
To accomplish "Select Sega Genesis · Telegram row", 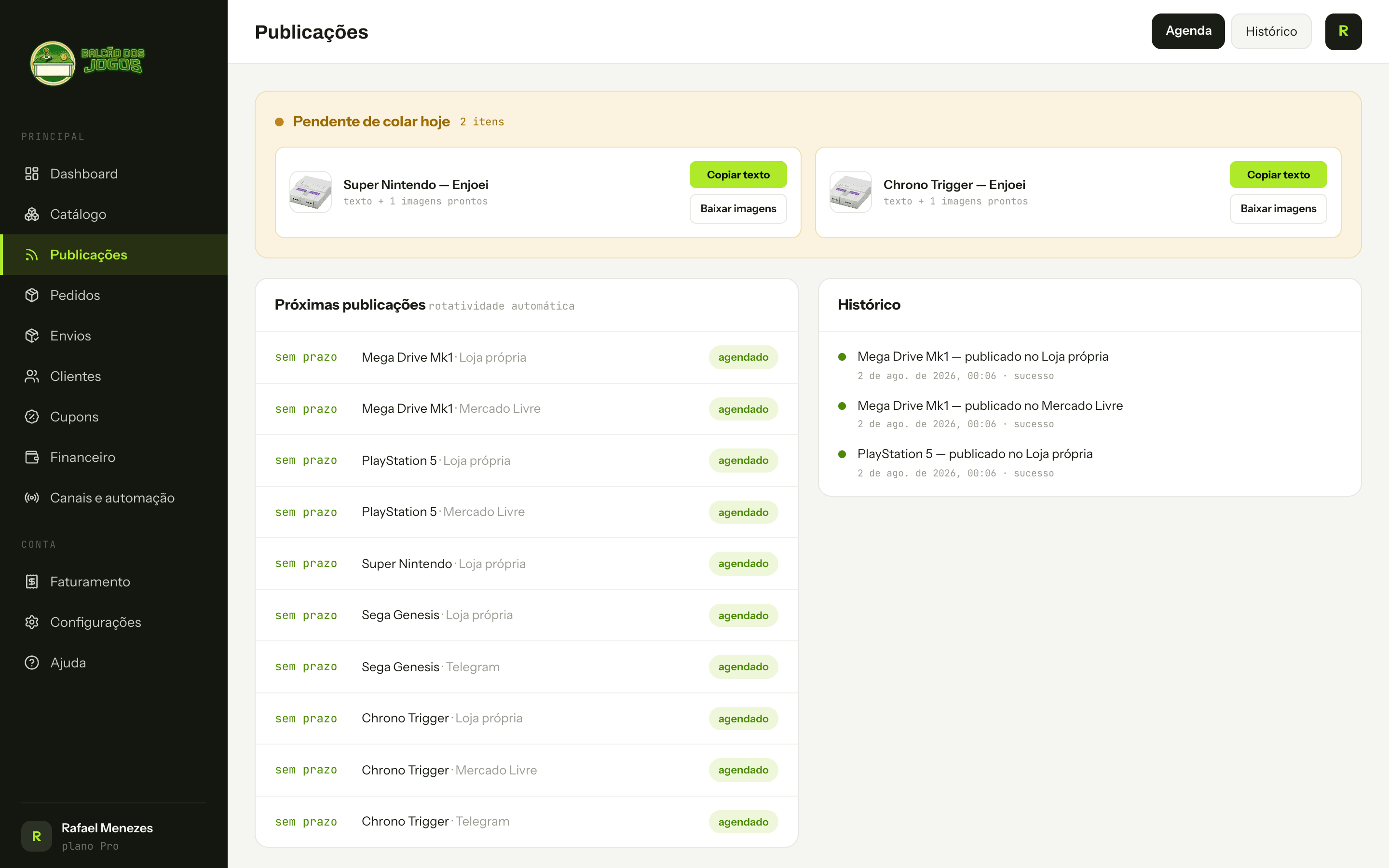I will point(526,667).
